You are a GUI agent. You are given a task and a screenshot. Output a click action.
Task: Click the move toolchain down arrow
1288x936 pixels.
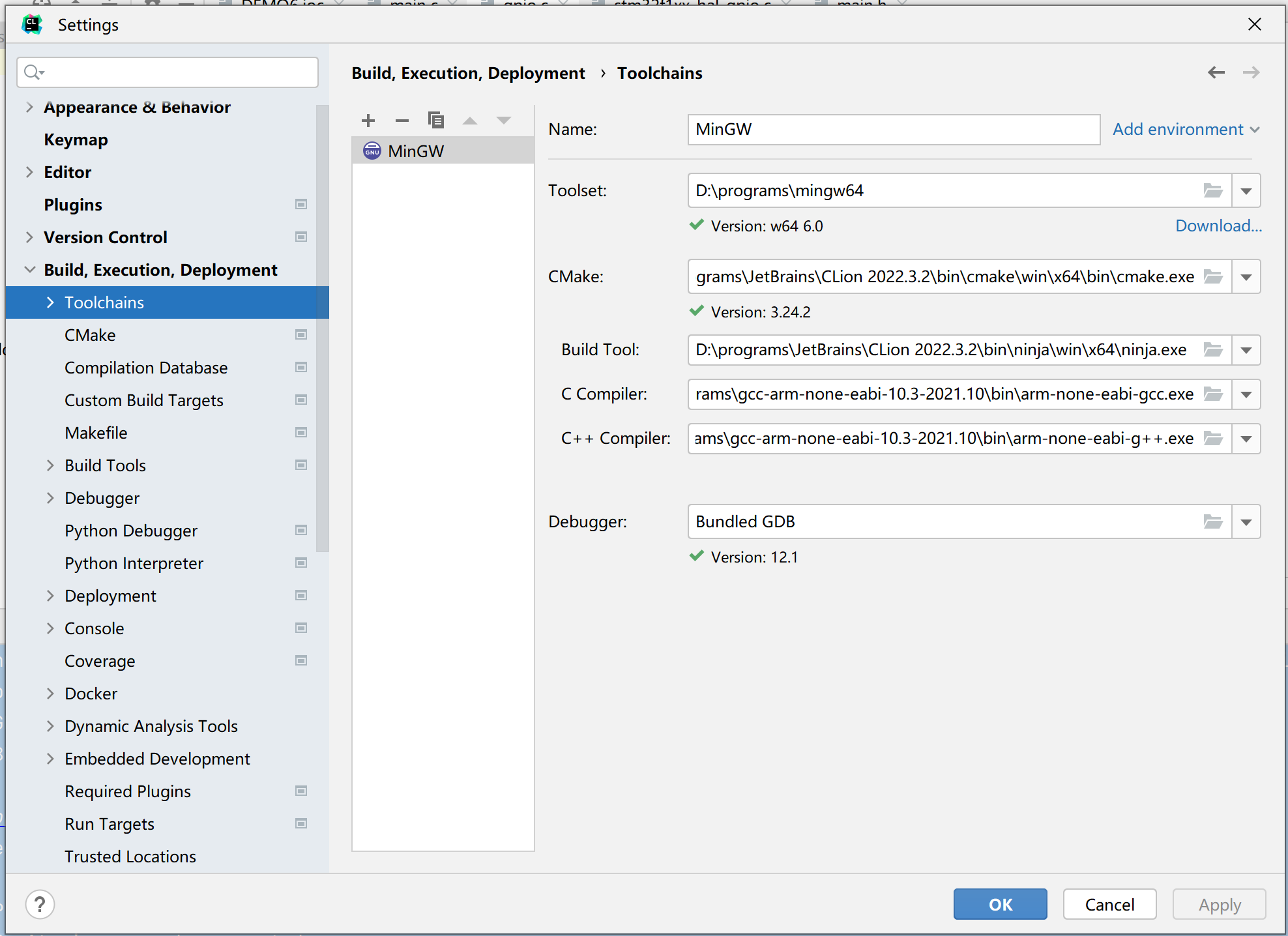(x=503, y=121)
